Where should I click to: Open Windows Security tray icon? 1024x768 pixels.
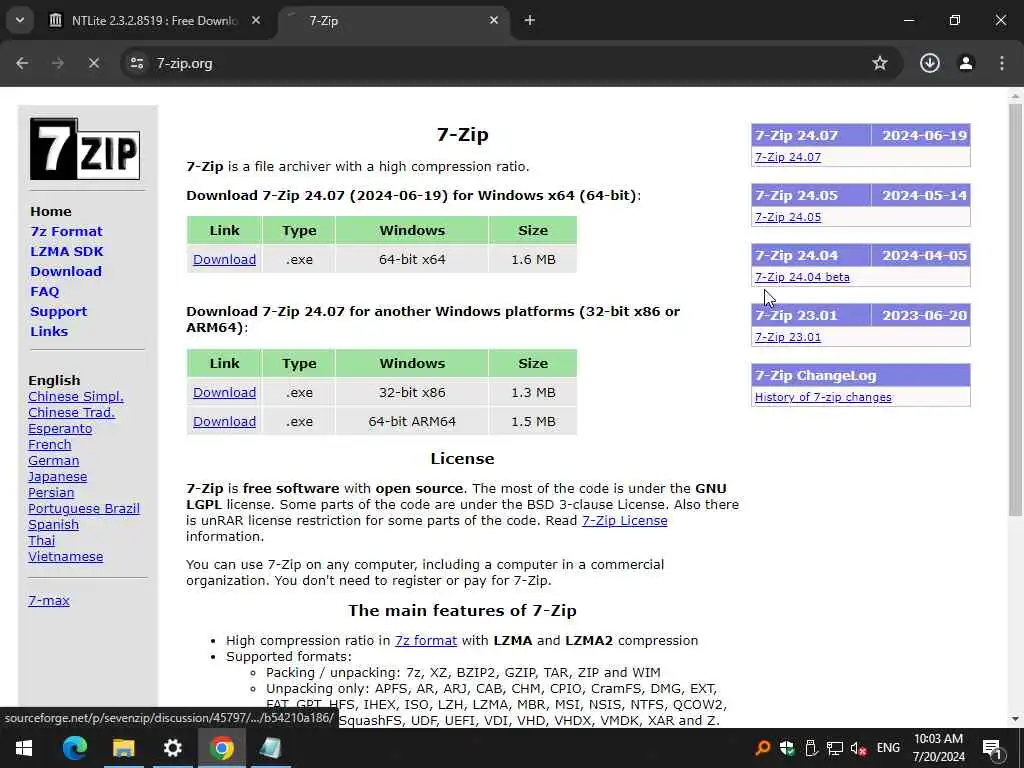[786, 748]
